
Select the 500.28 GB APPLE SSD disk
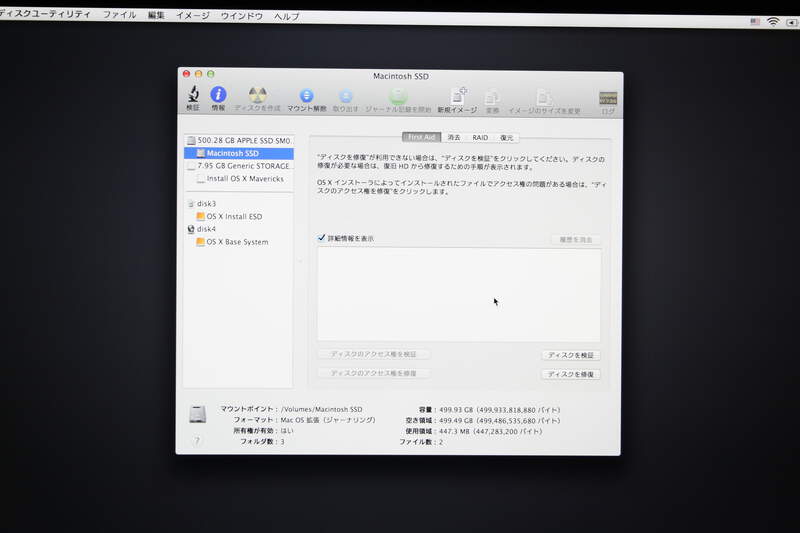tap(243, 141)
